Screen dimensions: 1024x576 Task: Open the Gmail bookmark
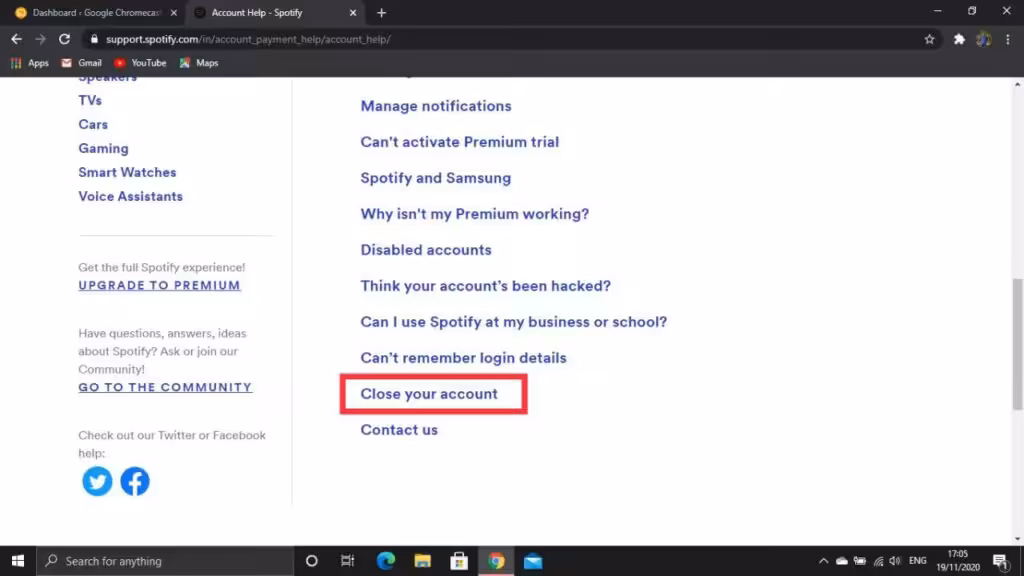point(82,63)
